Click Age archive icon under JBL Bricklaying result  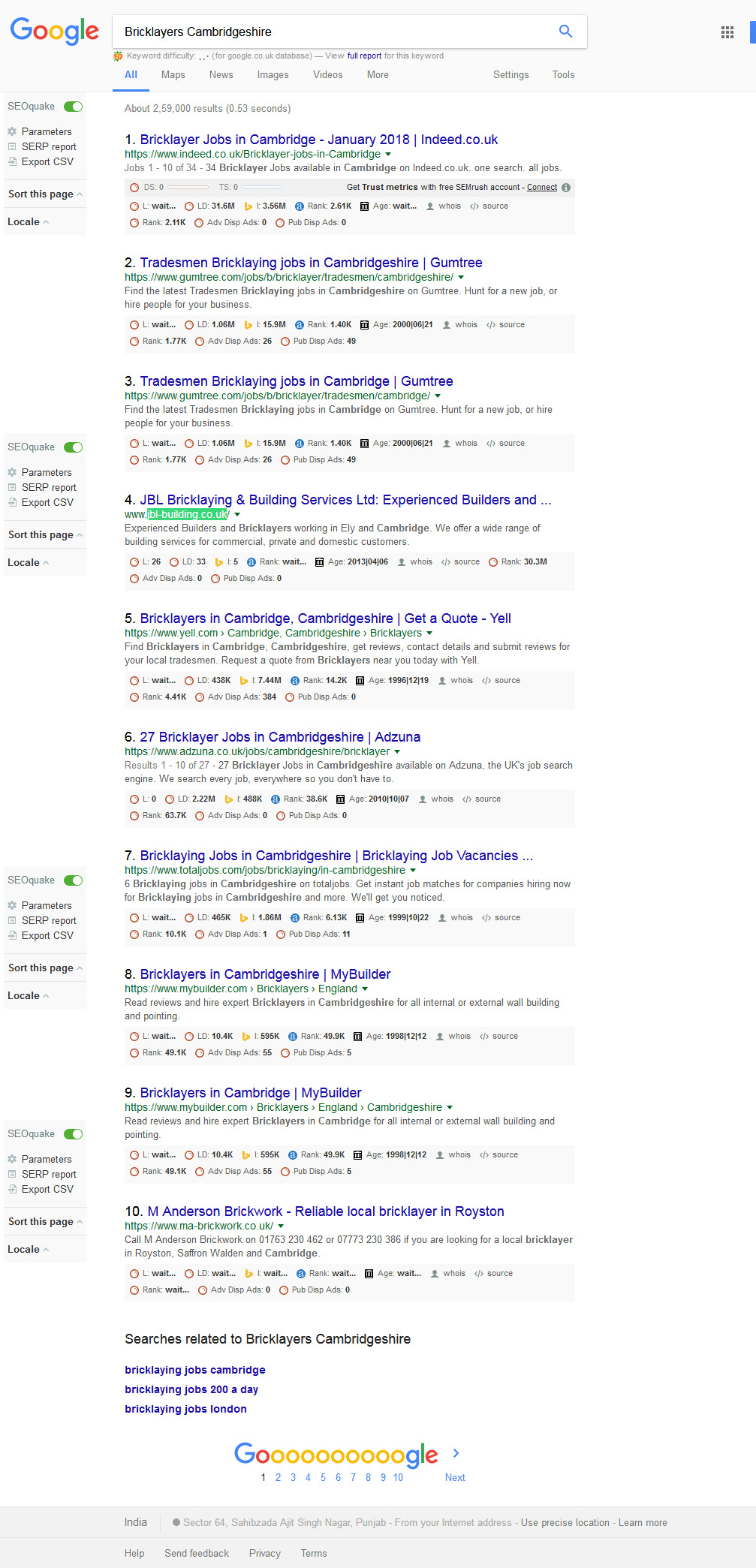[319, 562]
